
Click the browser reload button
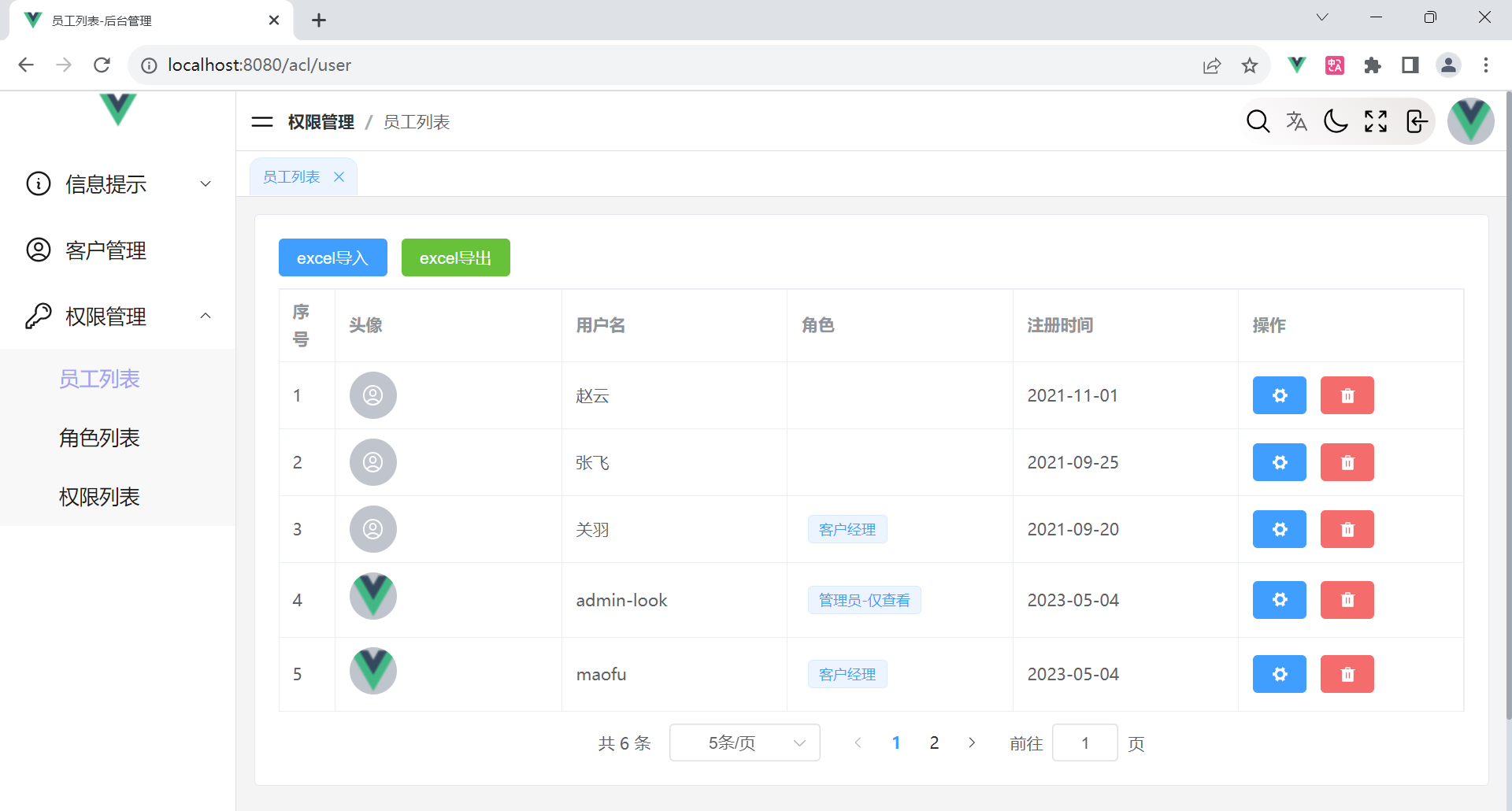(x=102, y=65)
